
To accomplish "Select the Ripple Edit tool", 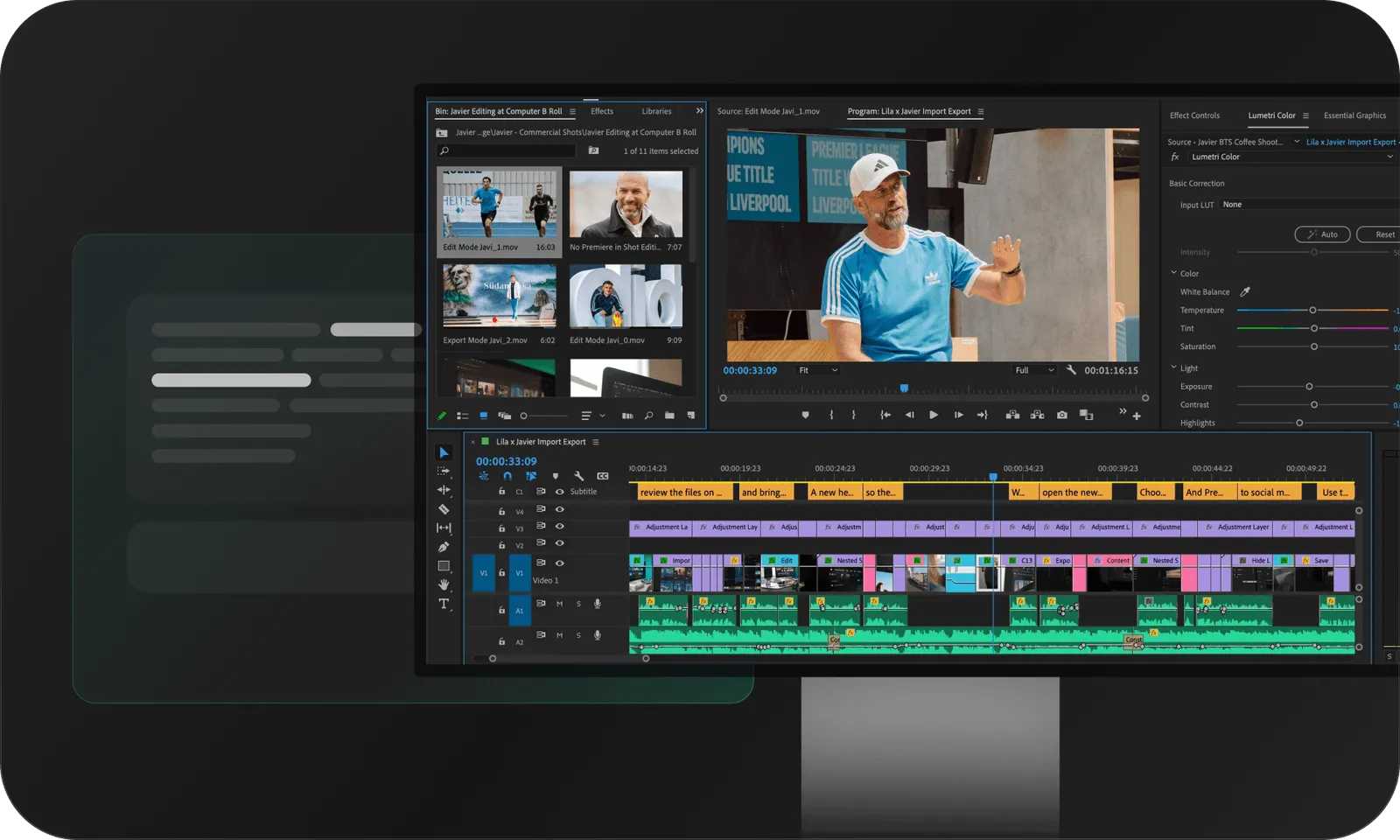I will click(x=444, y=490).
